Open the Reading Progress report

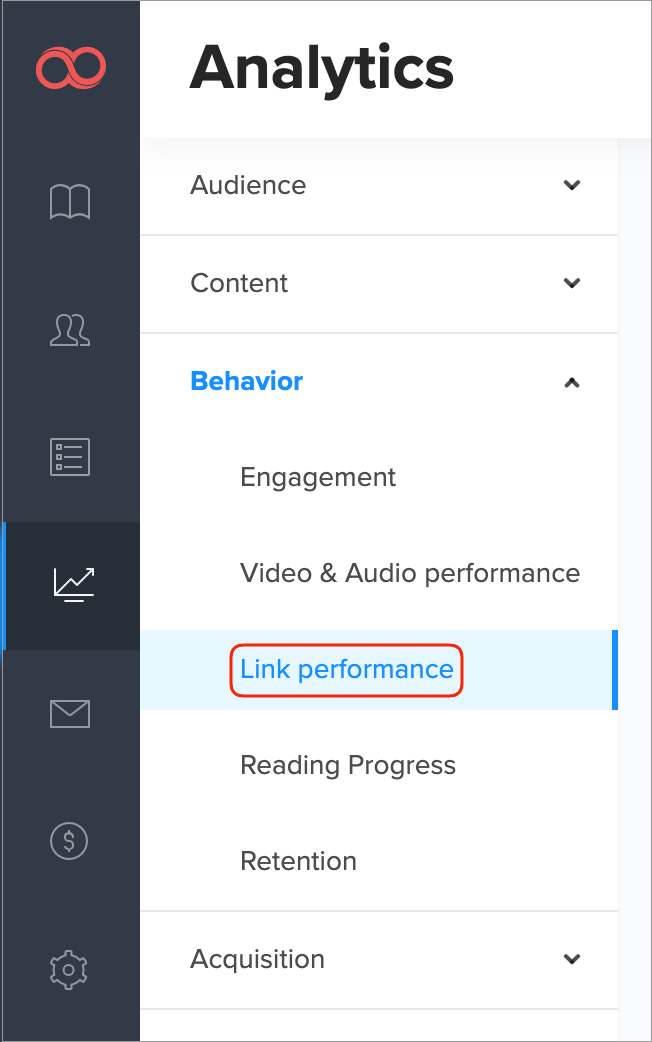click(x=348, y=765)
